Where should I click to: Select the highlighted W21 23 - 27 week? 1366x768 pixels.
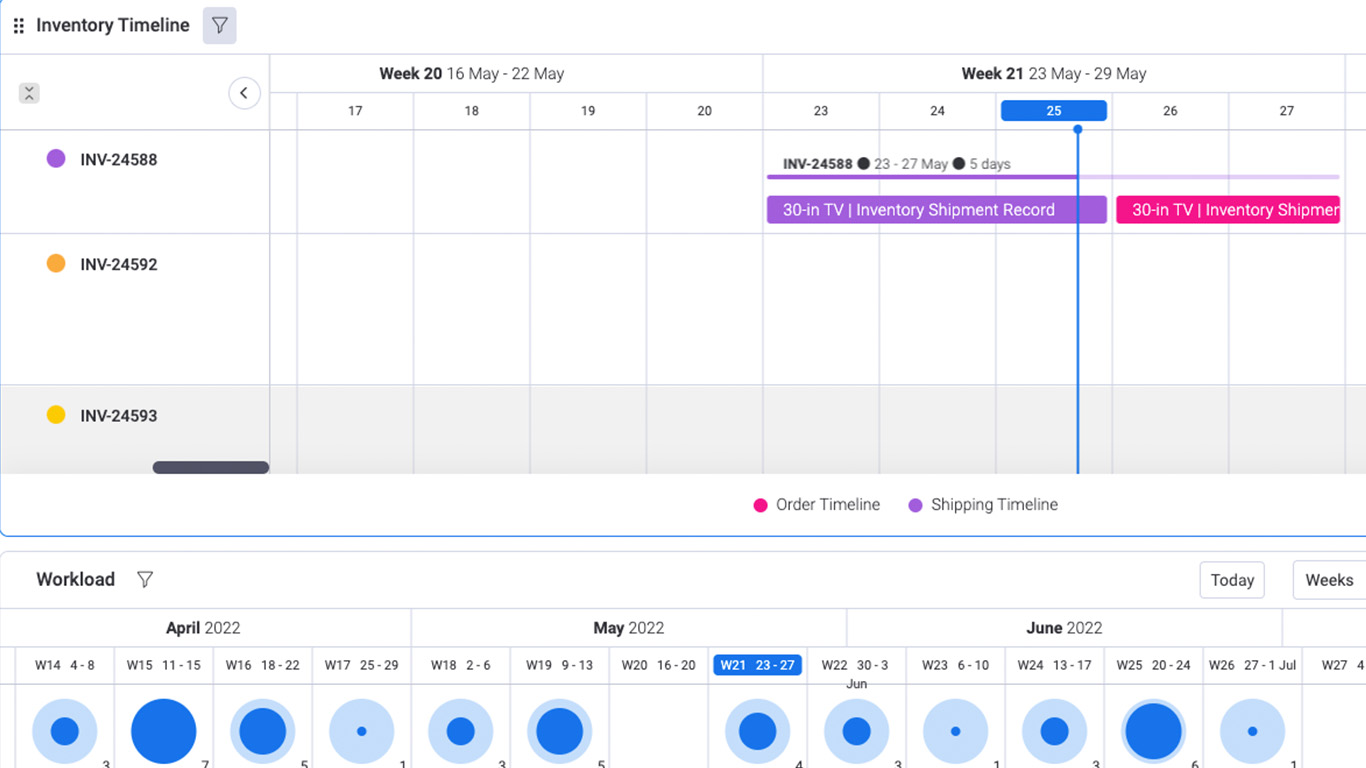pos(757,665)
